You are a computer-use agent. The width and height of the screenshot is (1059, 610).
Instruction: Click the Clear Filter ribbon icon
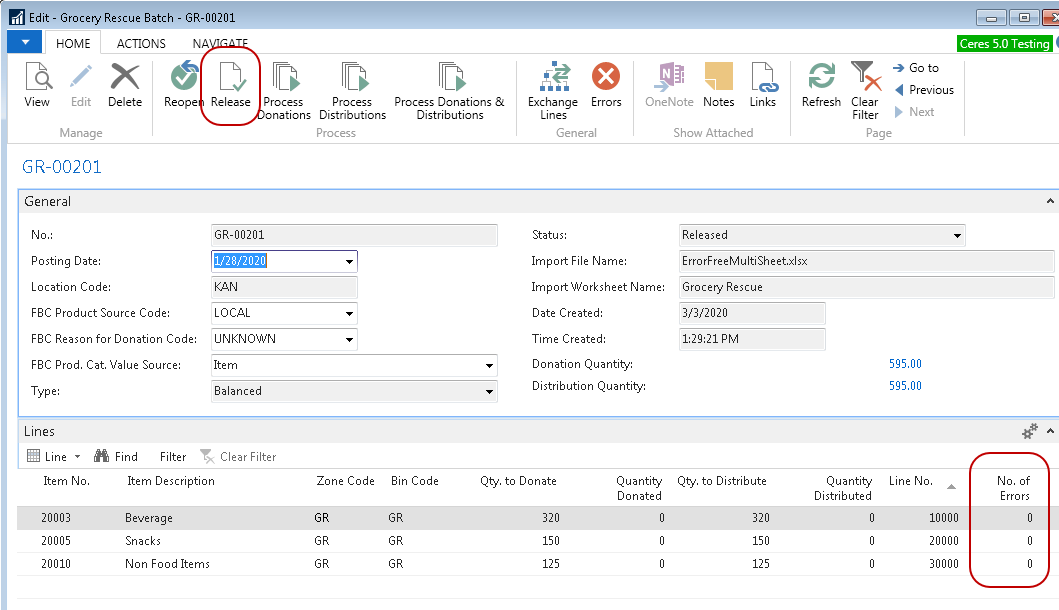click(x=865, y=90)
